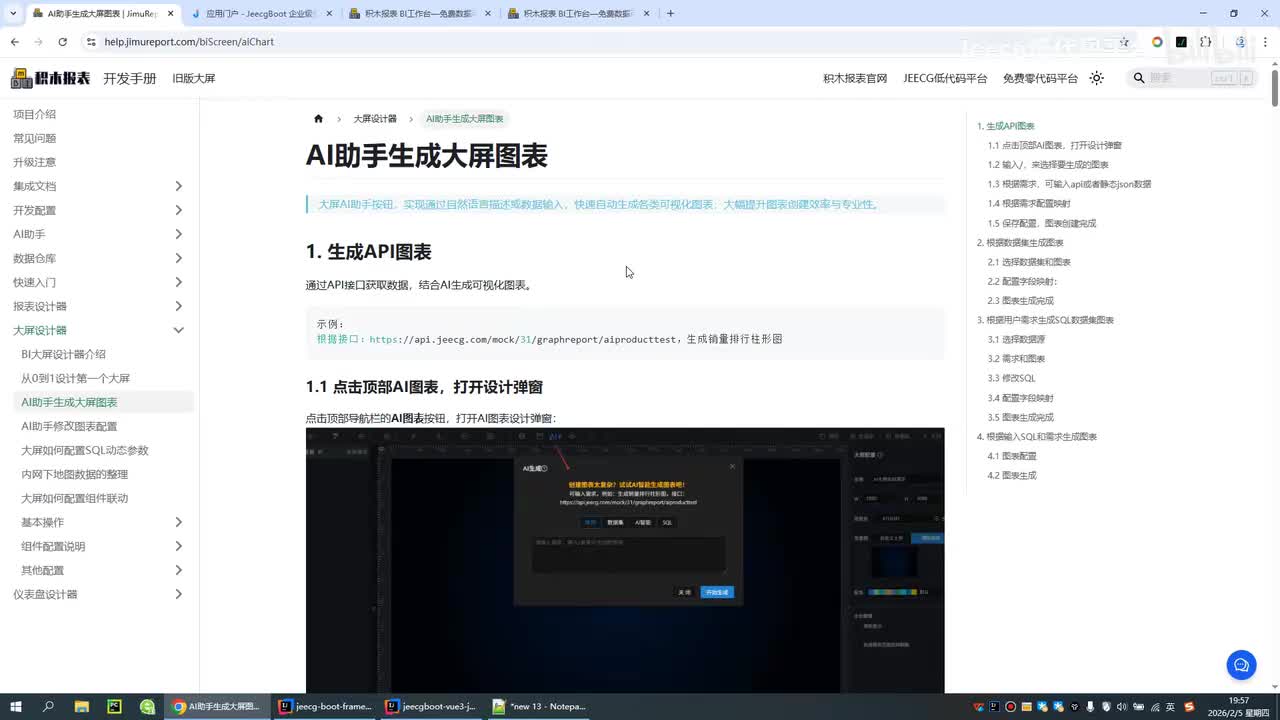Click the microphone tray icon
1280x720 pixels.
[1089, 706]
